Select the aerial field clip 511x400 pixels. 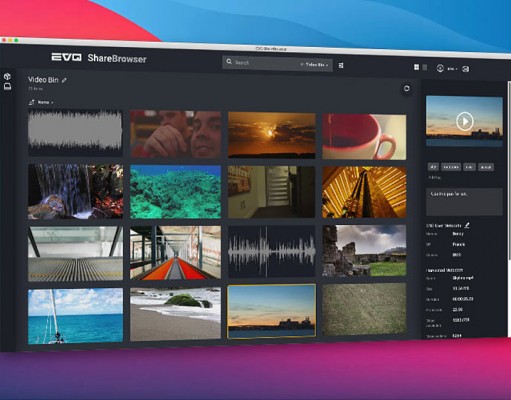coord(364,310)
